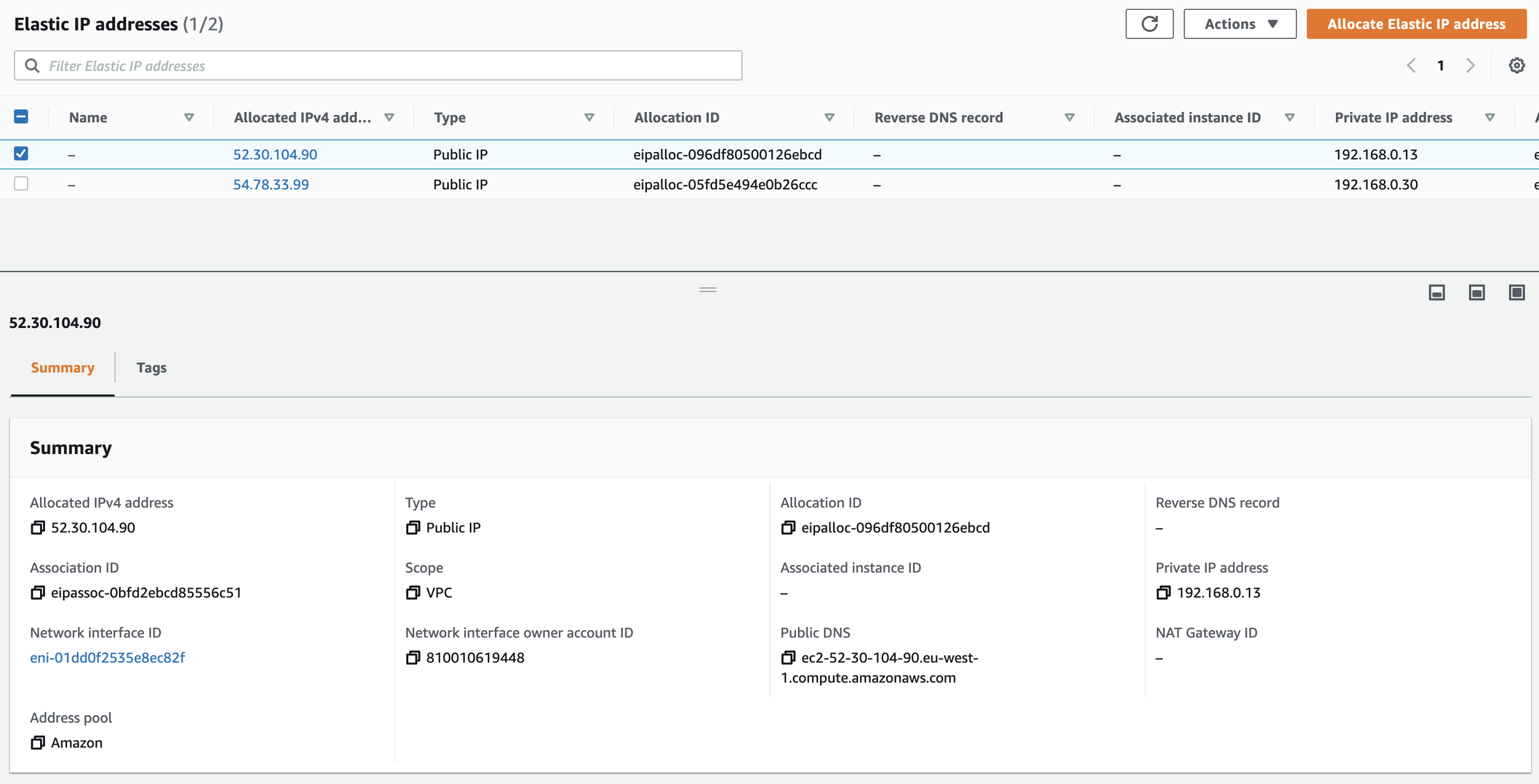Toggle the select-all header checkbox

click(21, 116)
